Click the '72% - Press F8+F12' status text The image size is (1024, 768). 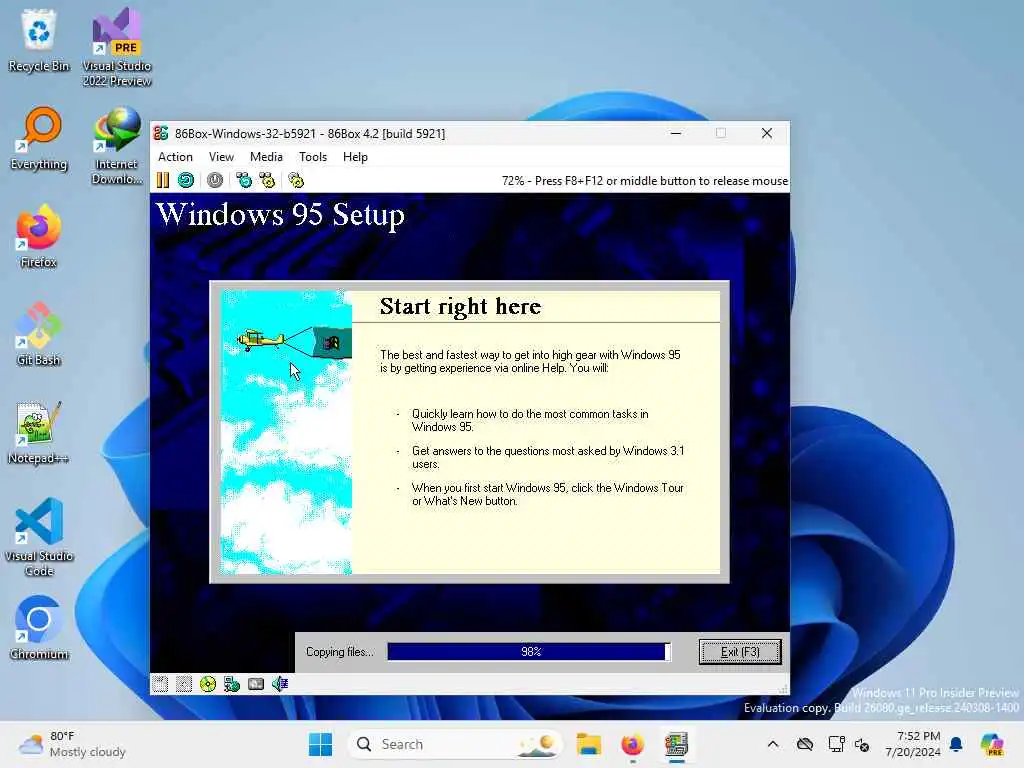645,181
